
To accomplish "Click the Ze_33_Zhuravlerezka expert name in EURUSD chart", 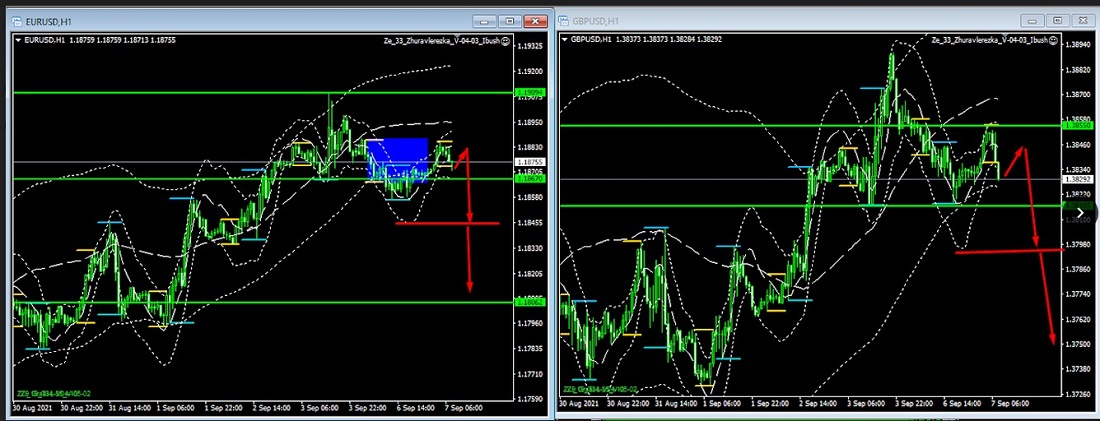I will (444, 41).
